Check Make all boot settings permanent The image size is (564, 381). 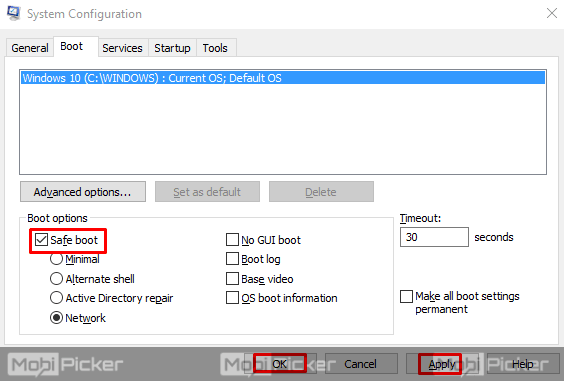(406, 296)
